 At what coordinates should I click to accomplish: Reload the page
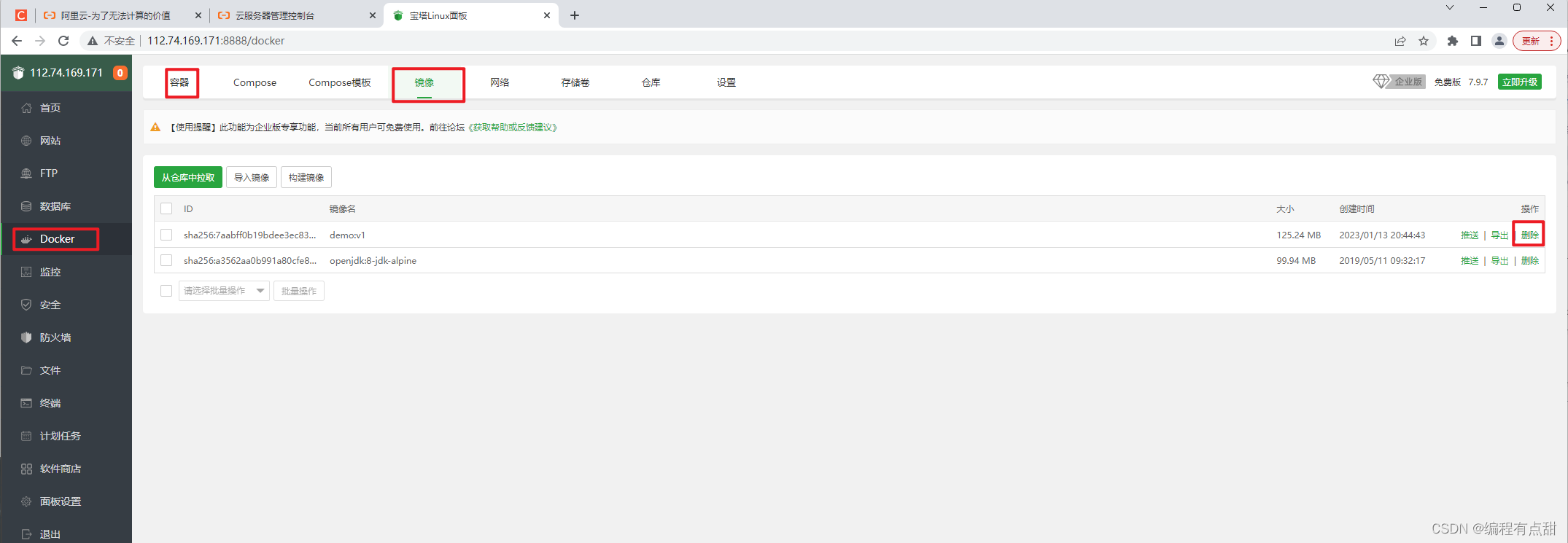pos(63,41)
